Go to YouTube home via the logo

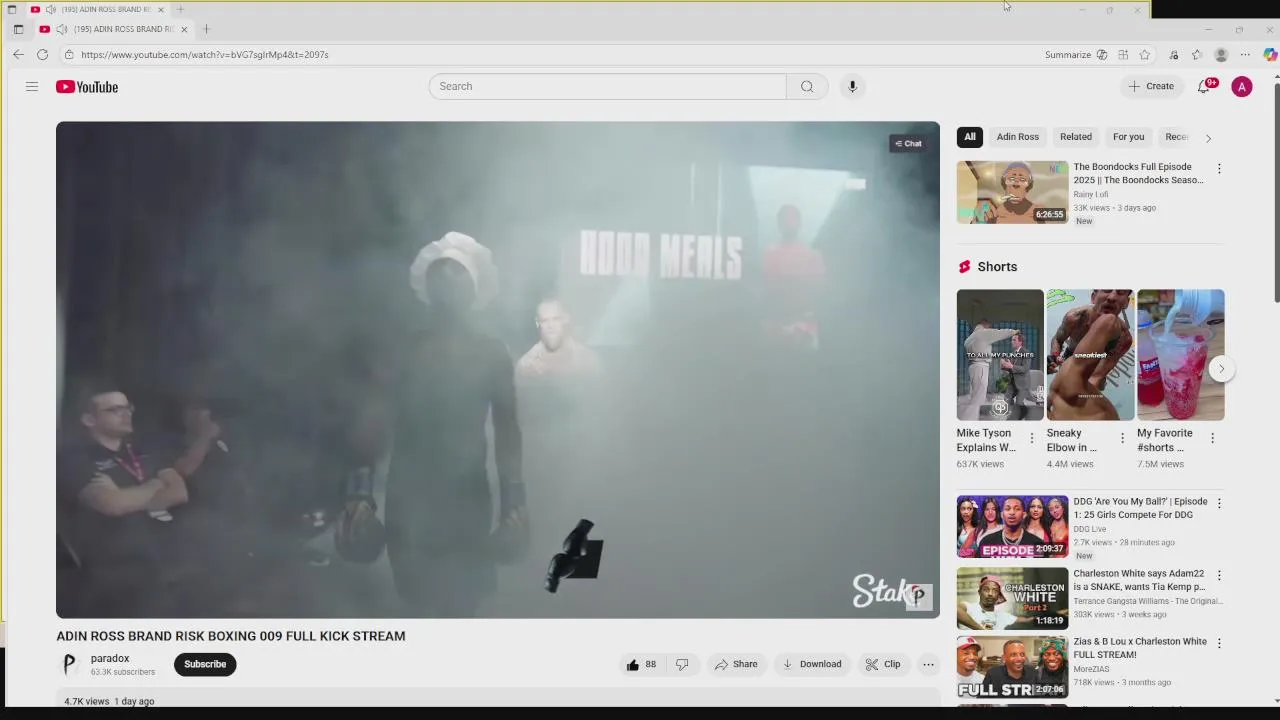click(87, 87)
